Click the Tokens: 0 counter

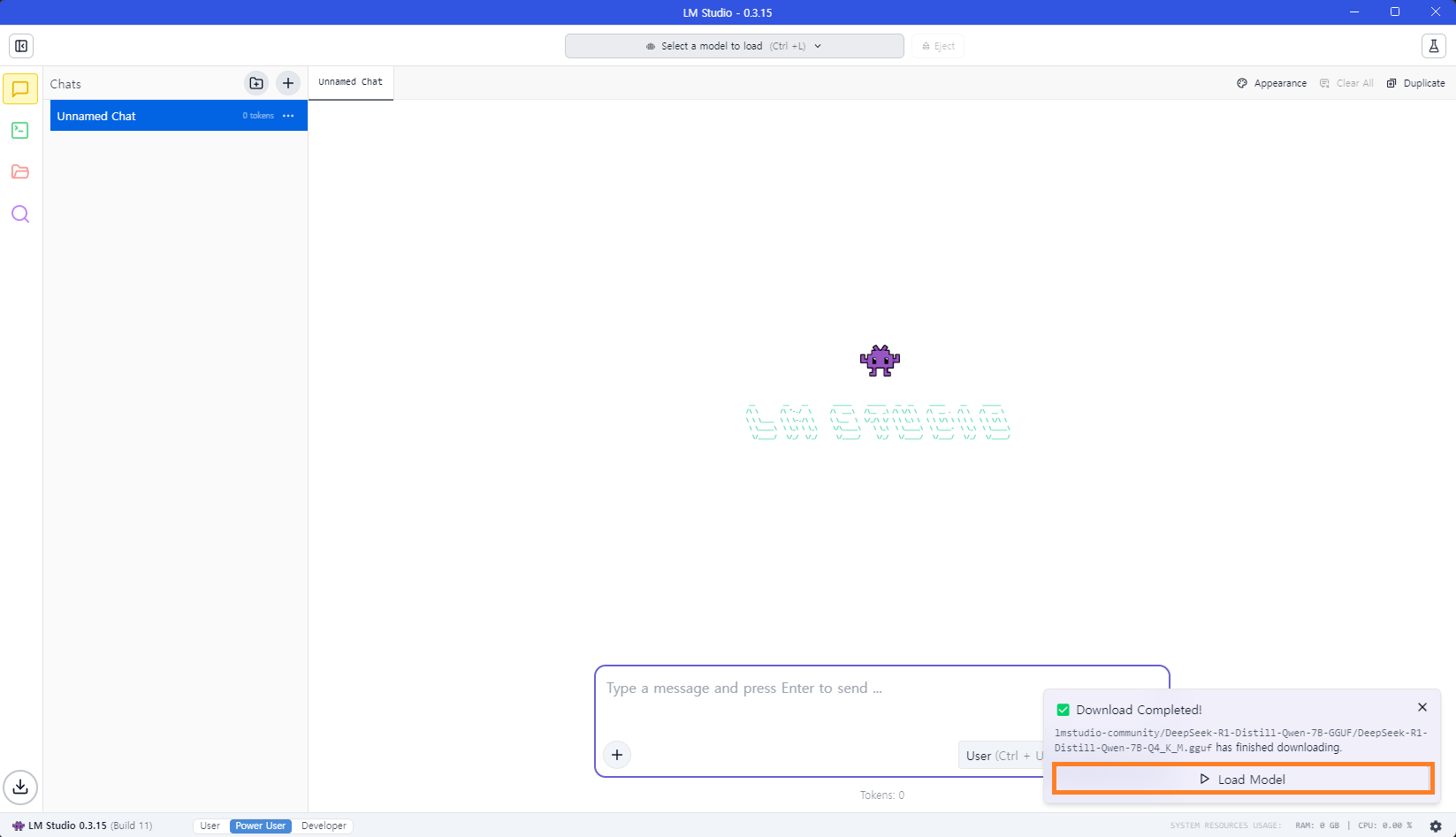882,795
